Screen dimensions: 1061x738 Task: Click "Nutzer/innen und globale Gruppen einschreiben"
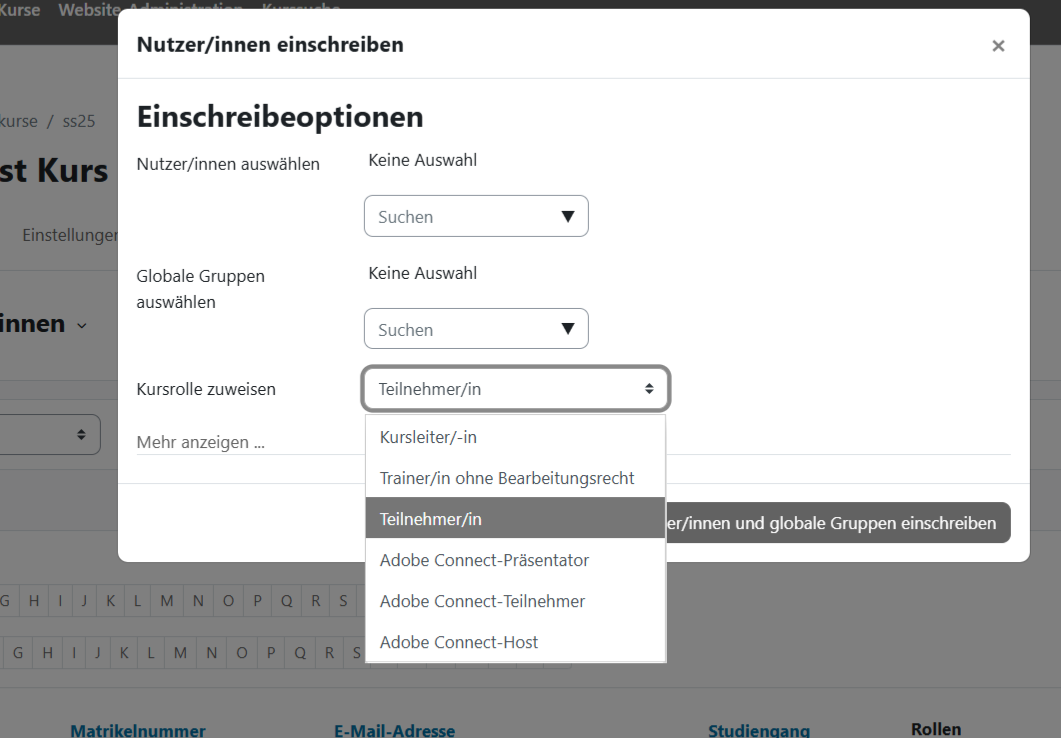click(x=840, y=523)
